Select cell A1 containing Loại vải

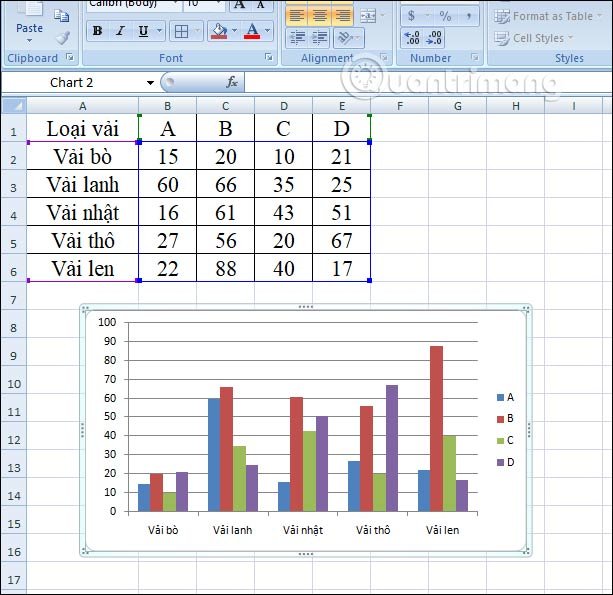pos(82,128)
